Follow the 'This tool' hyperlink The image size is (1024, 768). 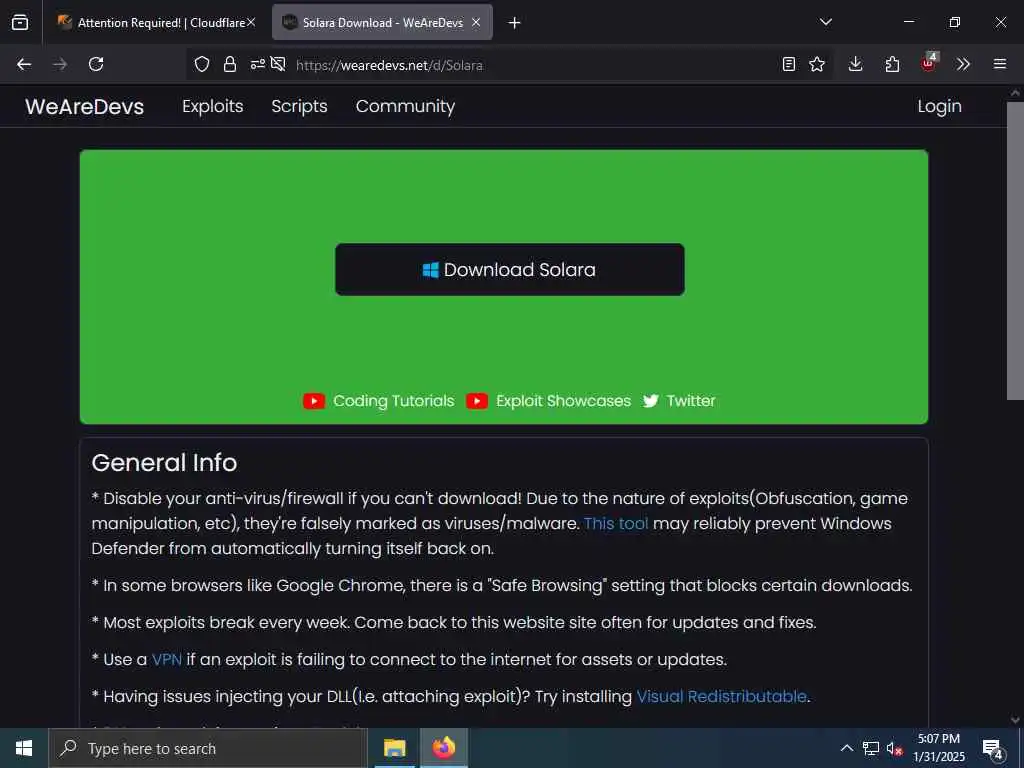(x=616, y=524)
